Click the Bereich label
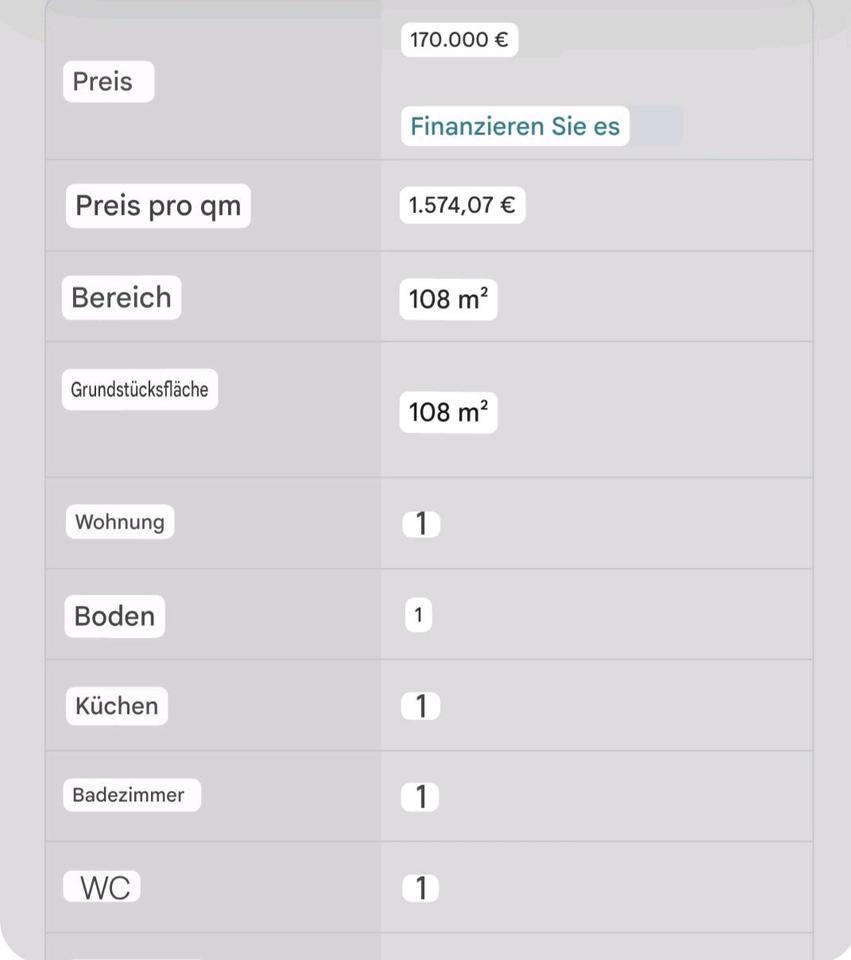851x960 pixels. coord(121,298)
